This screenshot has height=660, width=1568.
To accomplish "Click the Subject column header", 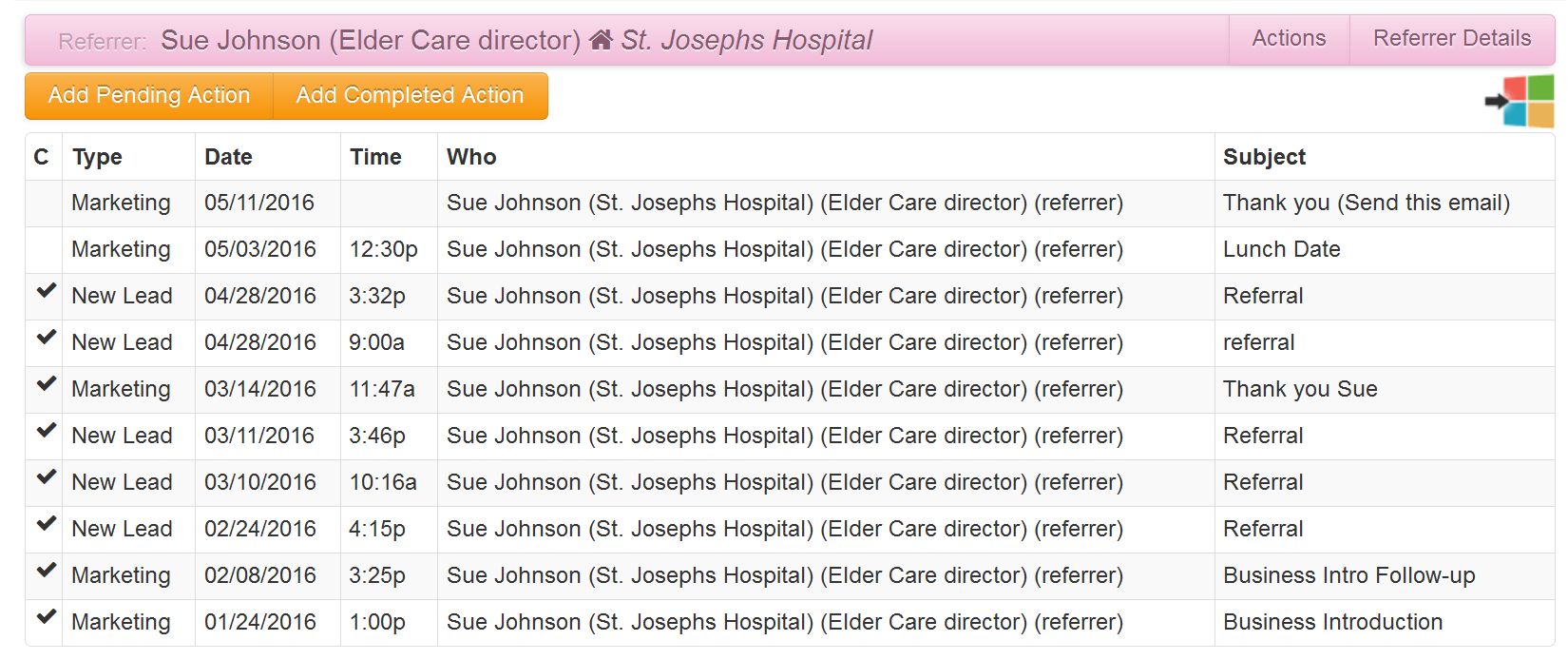I will tap(1264, 157).
